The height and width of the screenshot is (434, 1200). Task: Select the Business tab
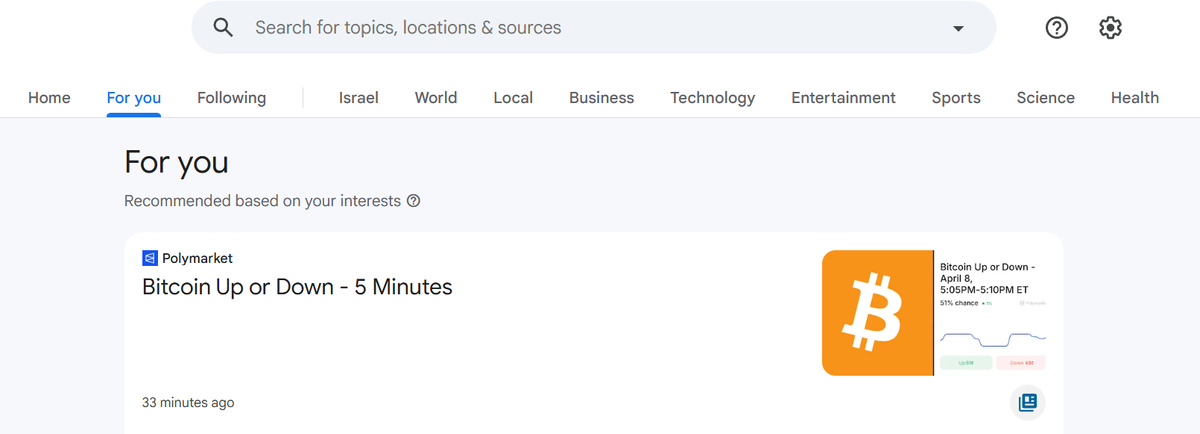tap(602, 98)
